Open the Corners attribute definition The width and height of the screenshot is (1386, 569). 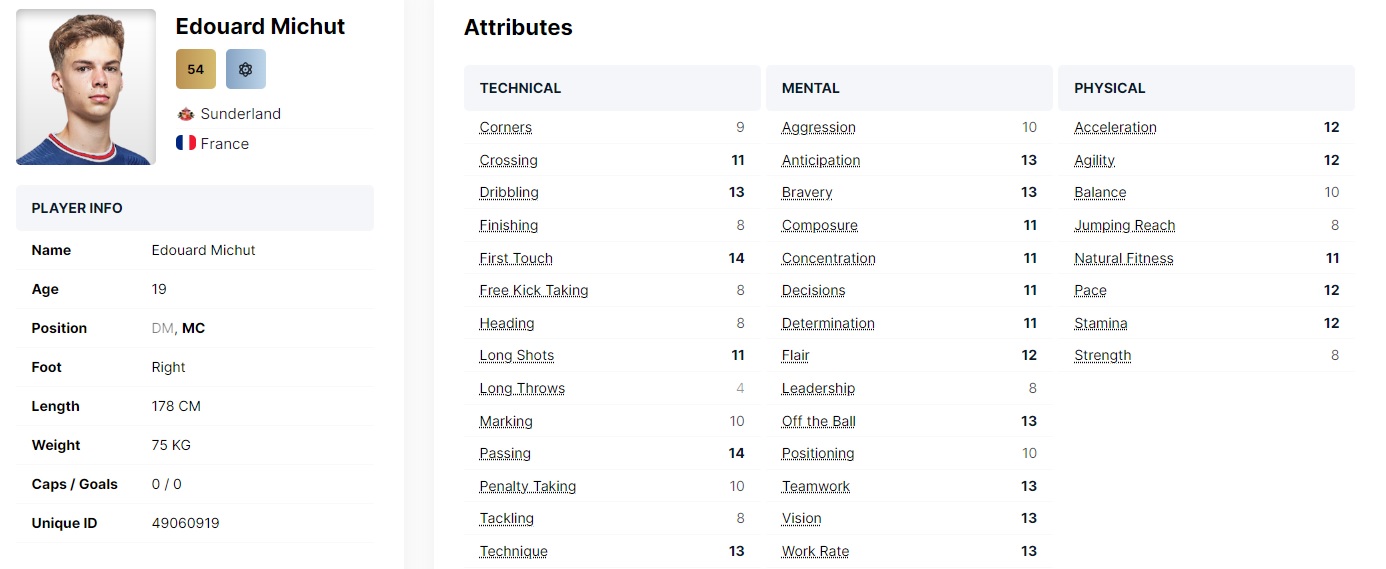[x=506, y=127]
